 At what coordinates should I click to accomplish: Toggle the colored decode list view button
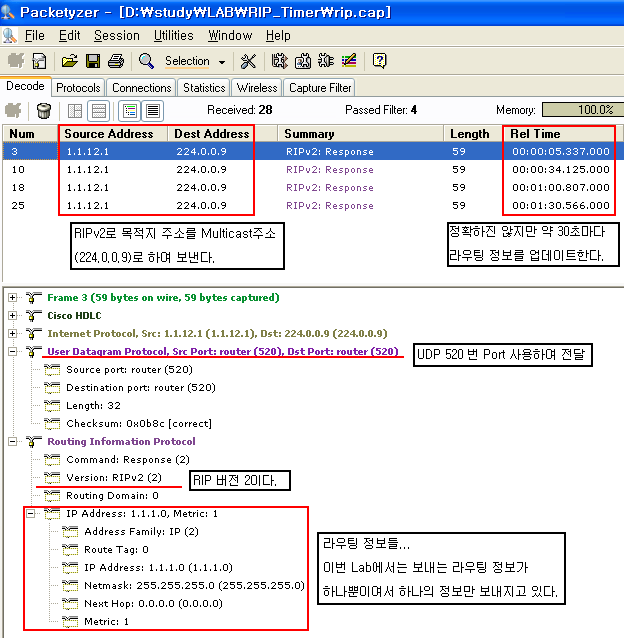tap(130, 111)
